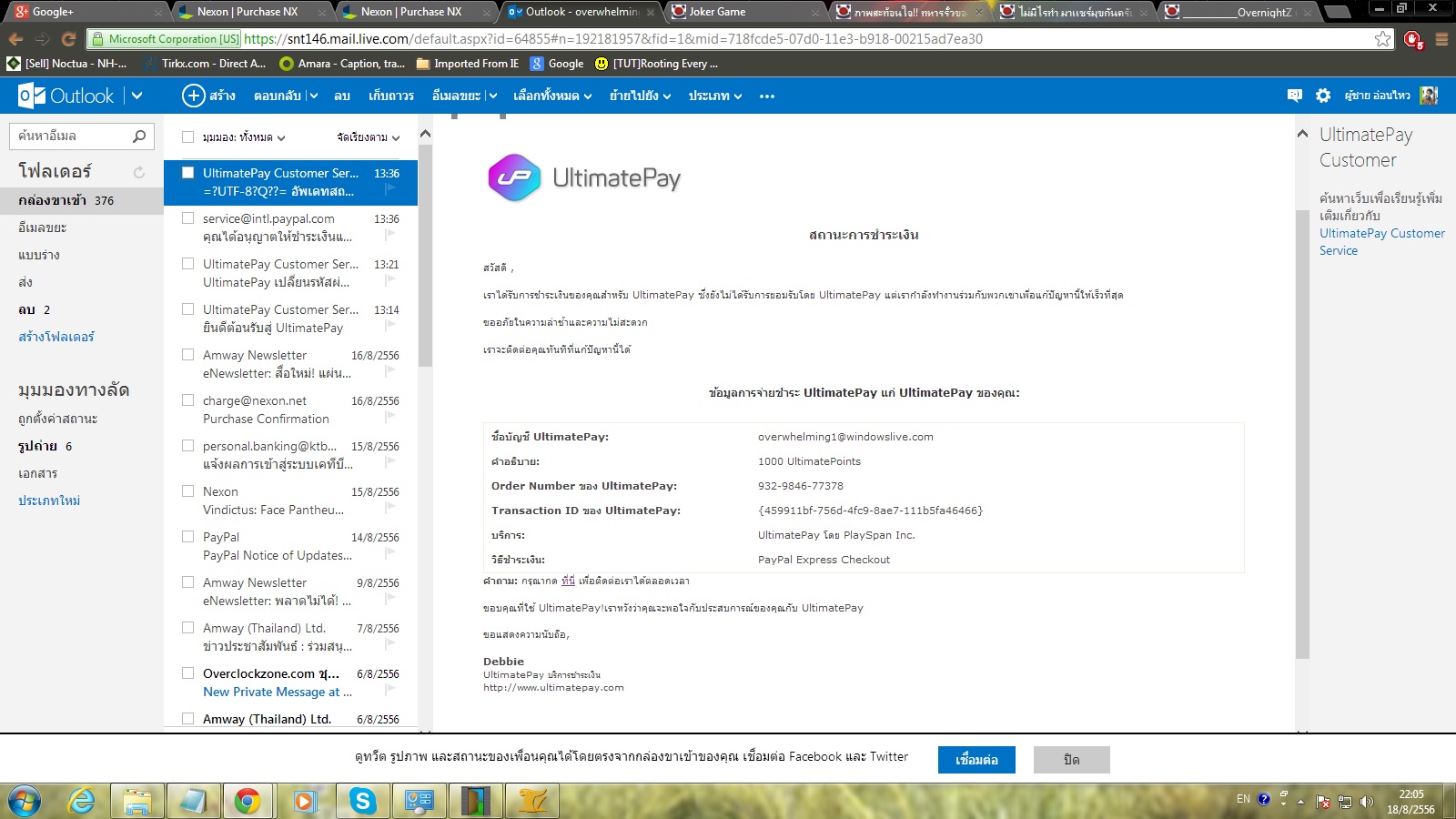Tick the Overclockzone.com message checkbox
This screenshot has width=1456, height=819.
click(188, 673)
